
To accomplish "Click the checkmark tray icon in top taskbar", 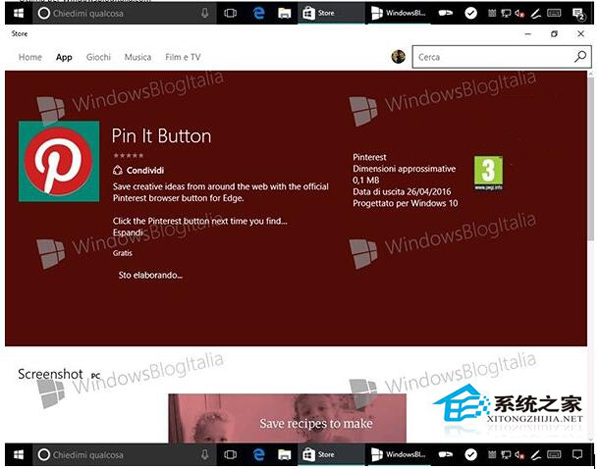I will point(471,13).
